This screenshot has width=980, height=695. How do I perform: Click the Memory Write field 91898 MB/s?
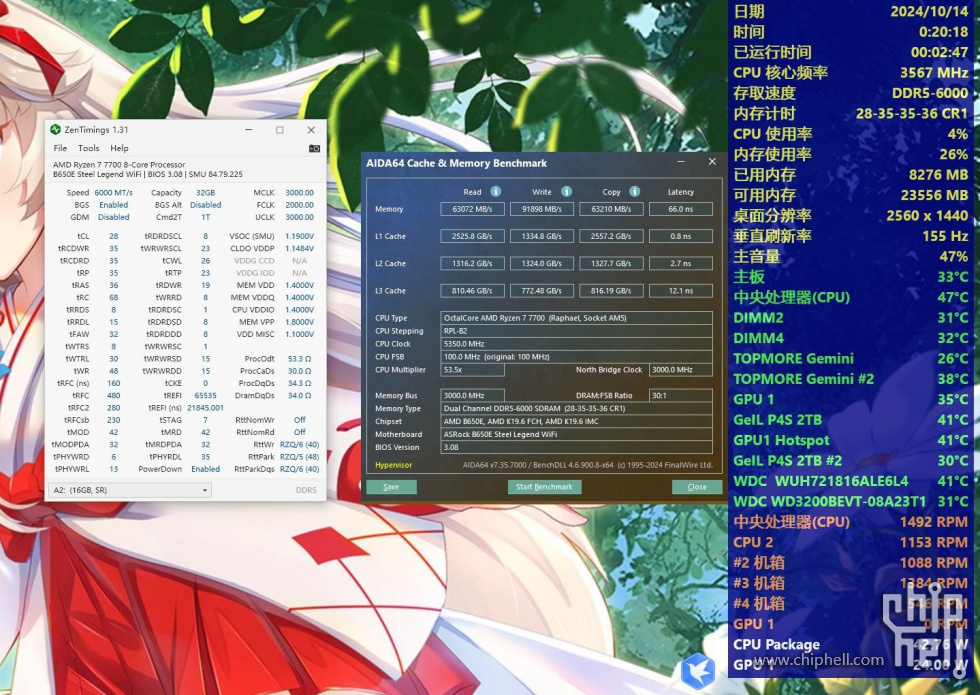coord(542,209)
